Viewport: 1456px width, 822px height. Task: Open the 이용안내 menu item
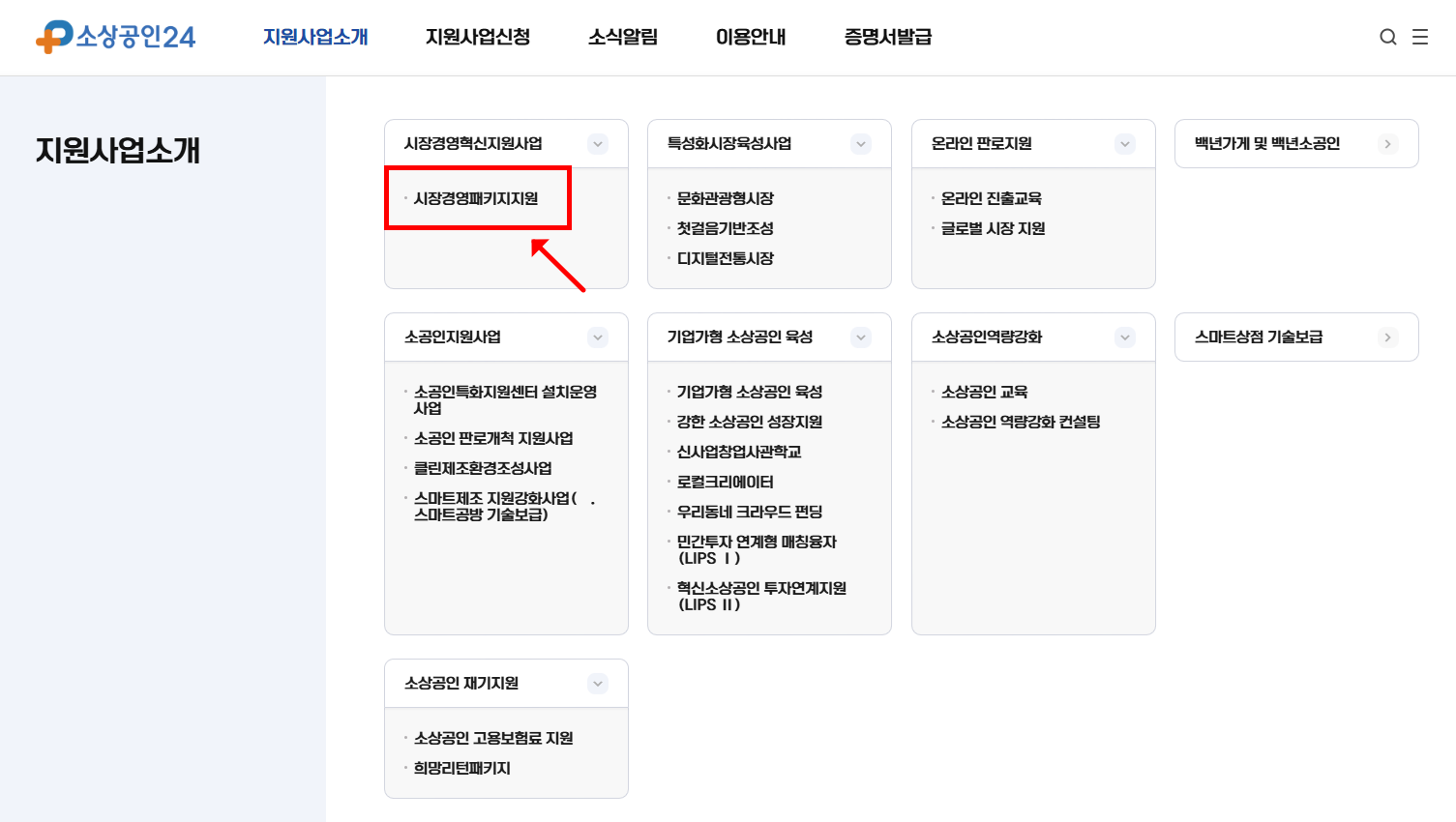(x=750, y=37)
